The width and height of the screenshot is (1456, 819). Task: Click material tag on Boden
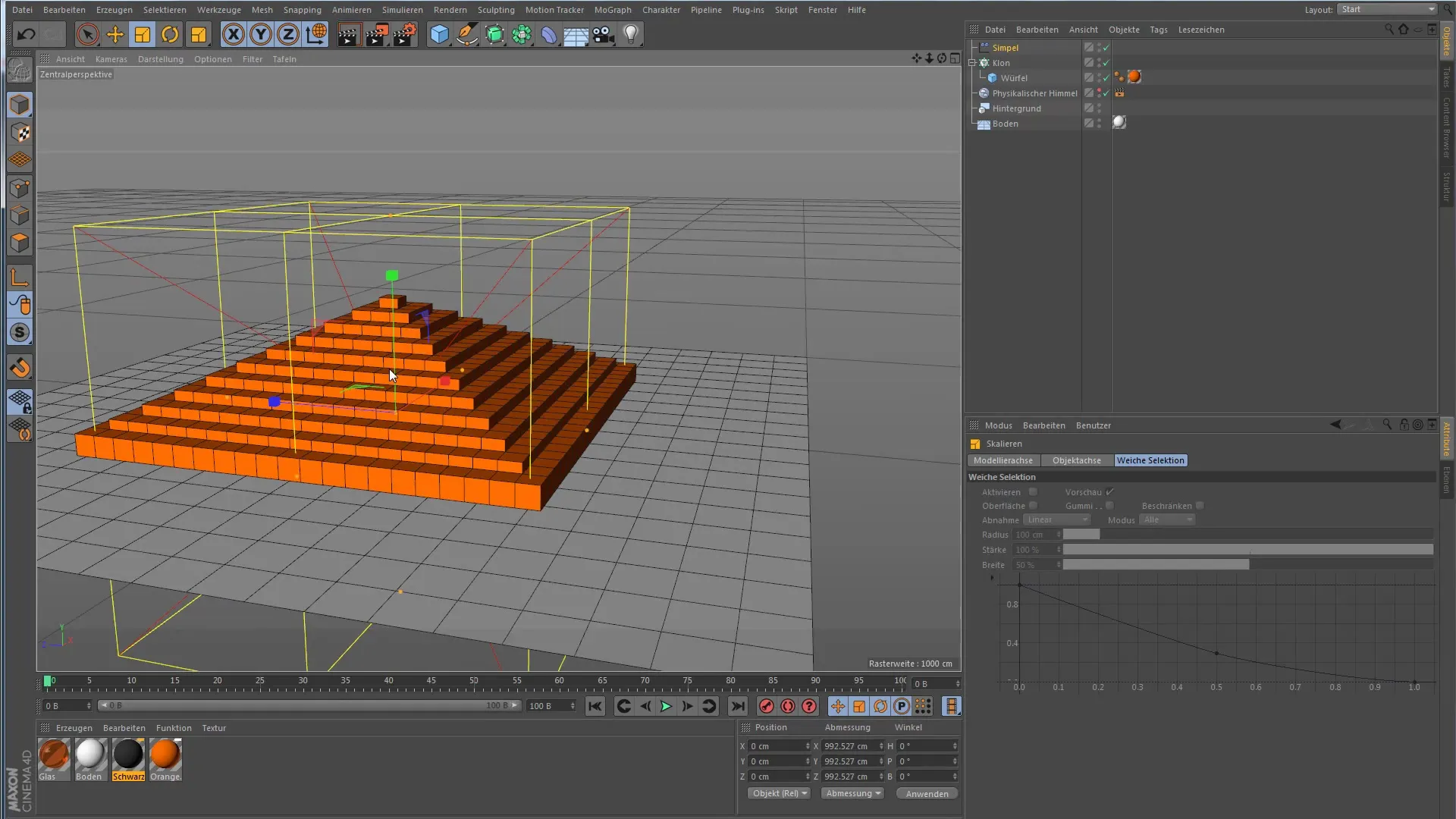click(1119, 122)
